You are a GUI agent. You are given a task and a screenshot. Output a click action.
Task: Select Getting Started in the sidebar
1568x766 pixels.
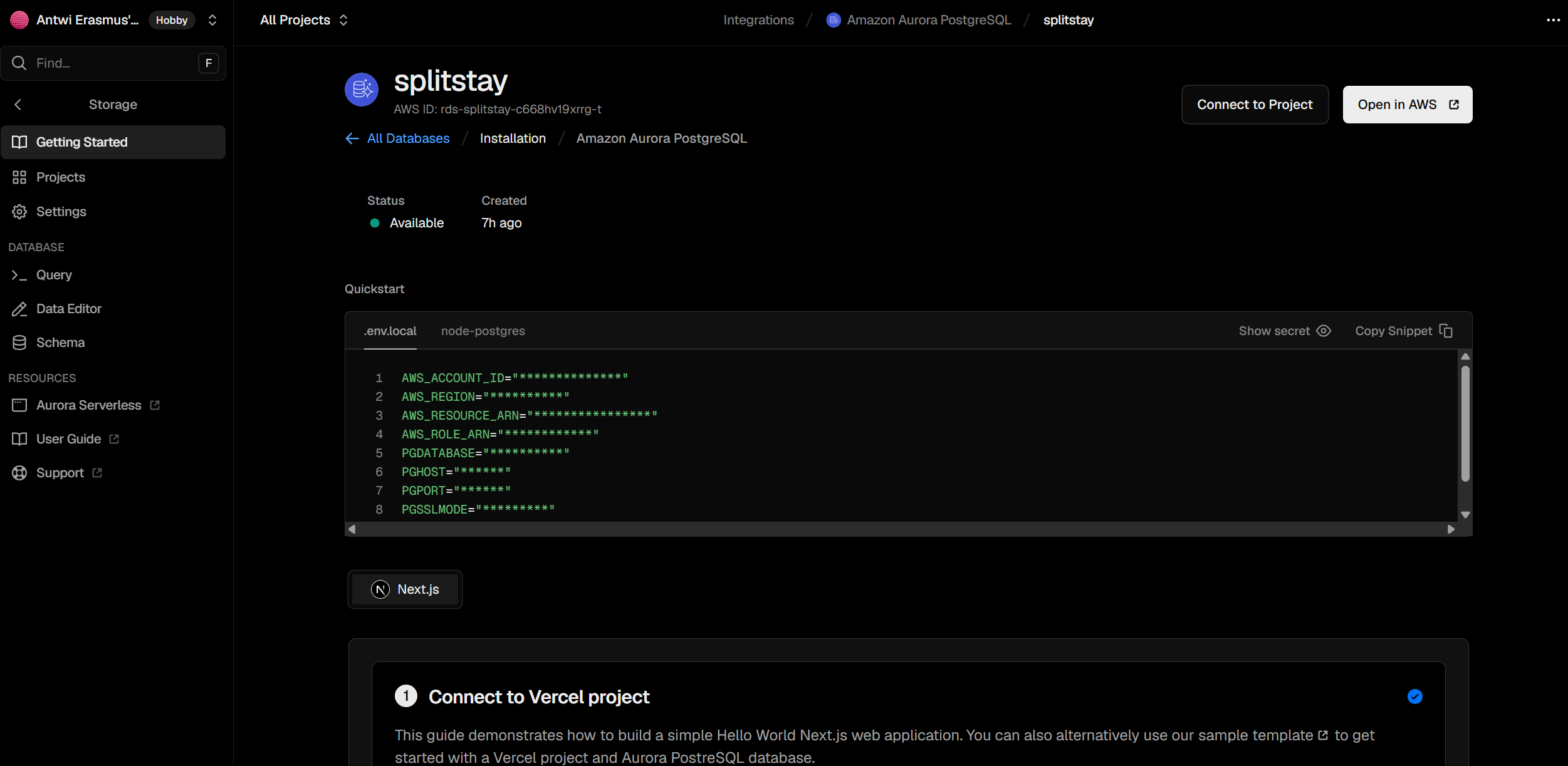113,142
